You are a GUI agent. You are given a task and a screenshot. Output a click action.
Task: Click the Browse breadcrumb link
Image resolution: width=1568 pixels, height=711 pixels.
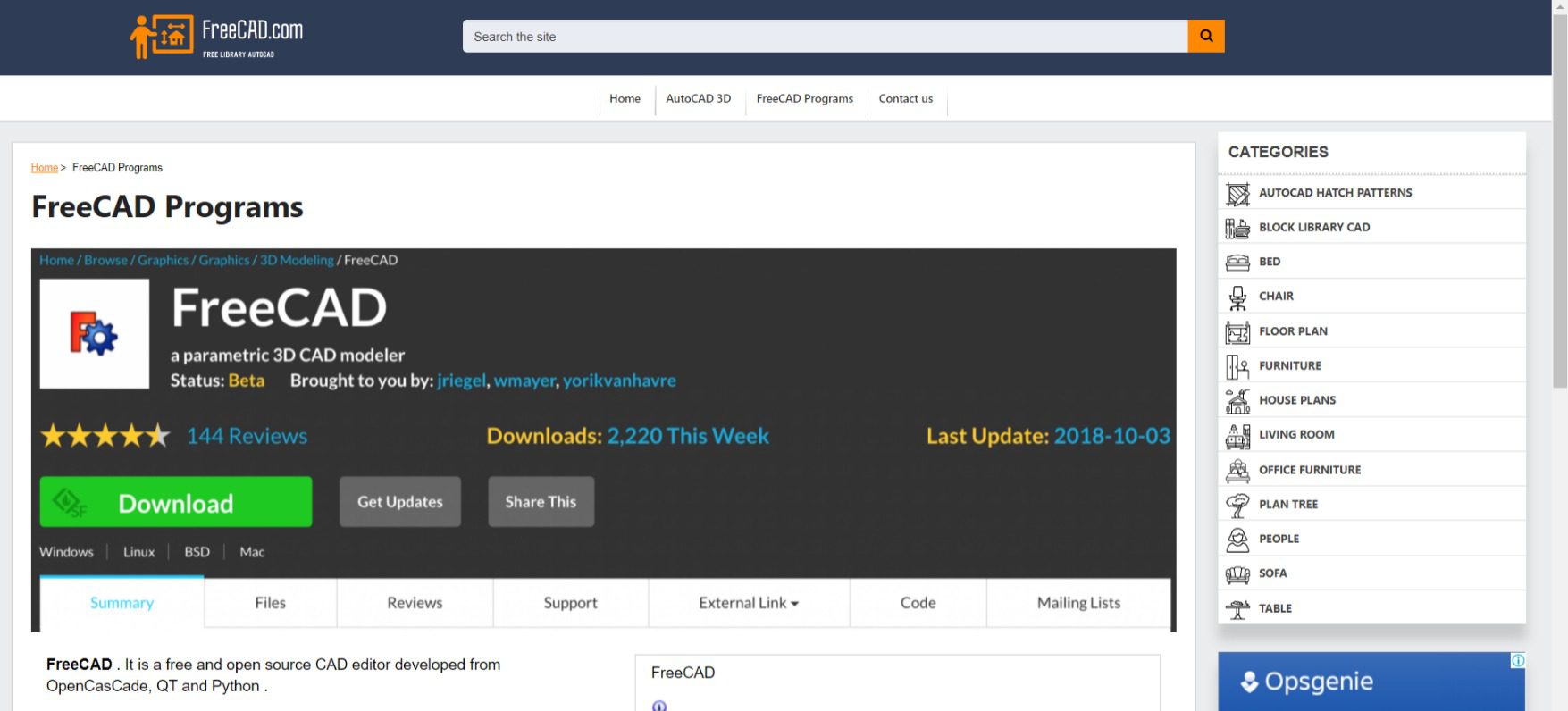(x=105, y=260)
